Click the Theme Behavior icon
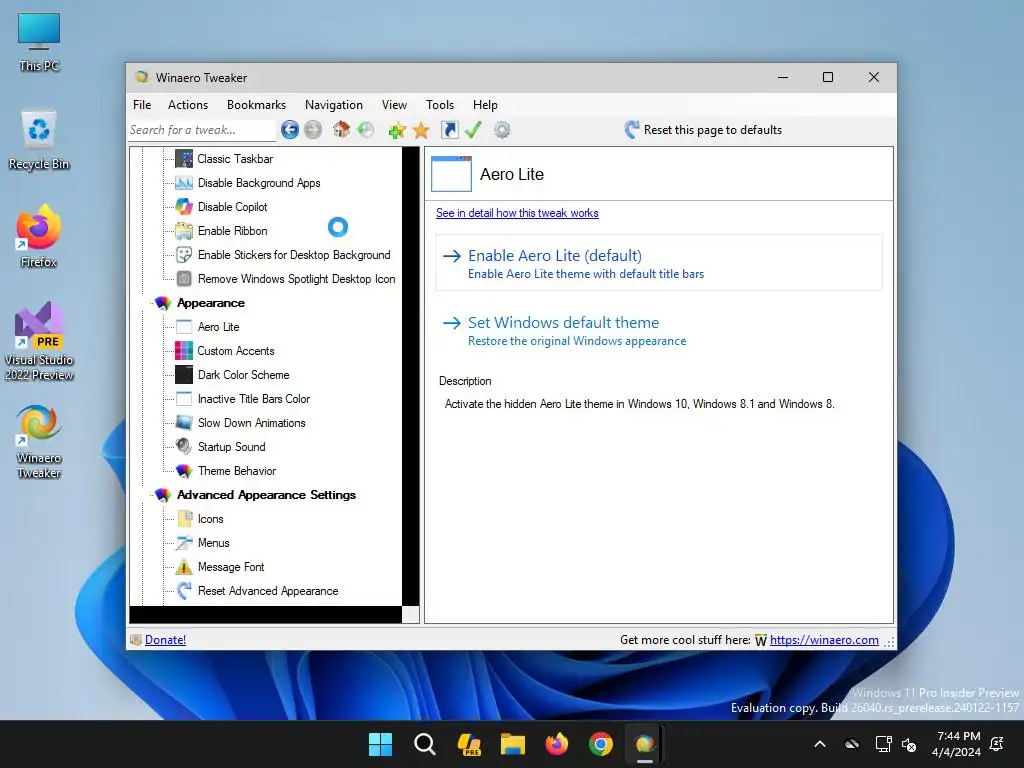Image resolution: width=1024 pixels, height=768 pixels. (184, 471)
